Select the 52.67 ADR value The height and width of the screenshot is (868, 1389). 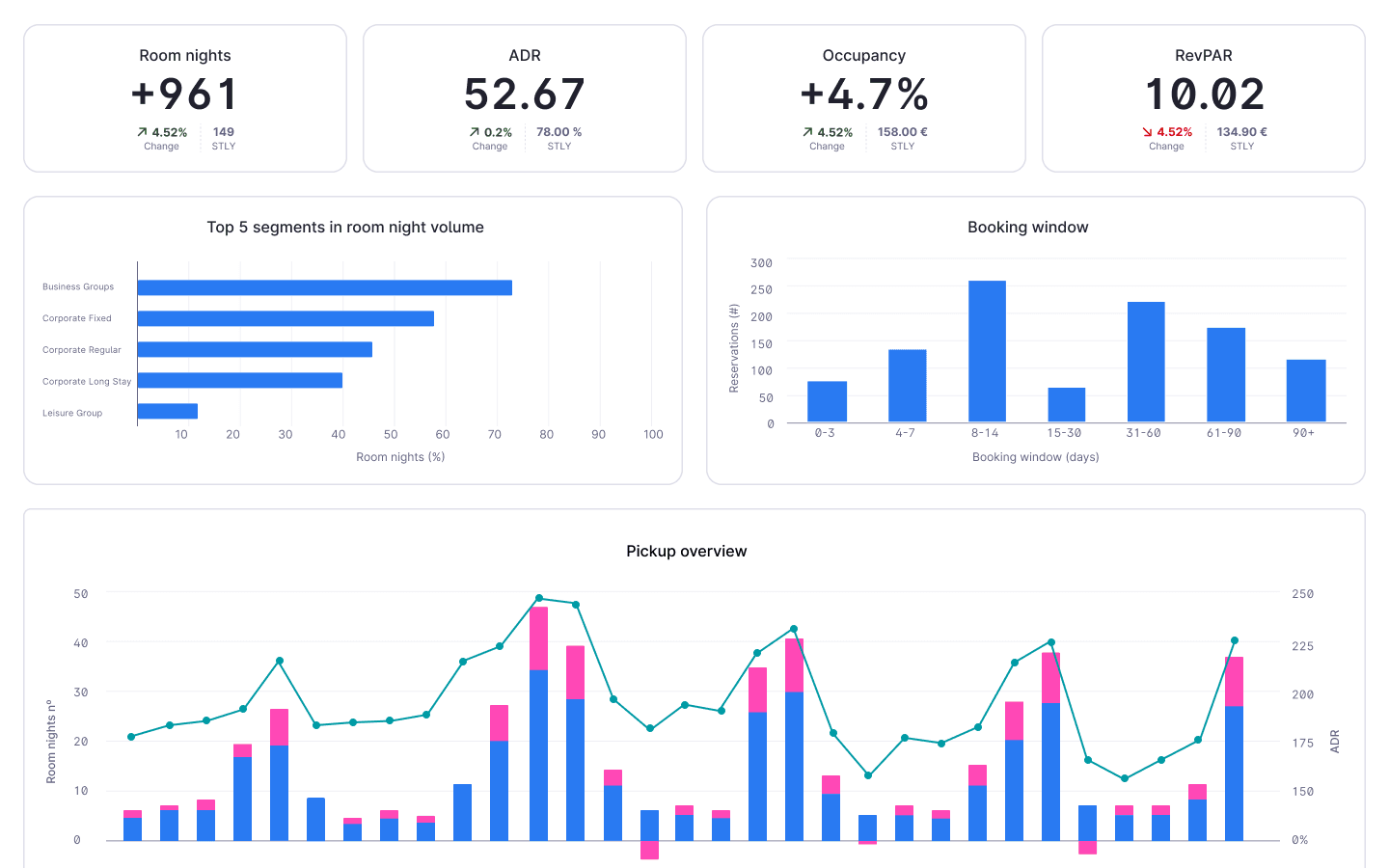[525, 95]
